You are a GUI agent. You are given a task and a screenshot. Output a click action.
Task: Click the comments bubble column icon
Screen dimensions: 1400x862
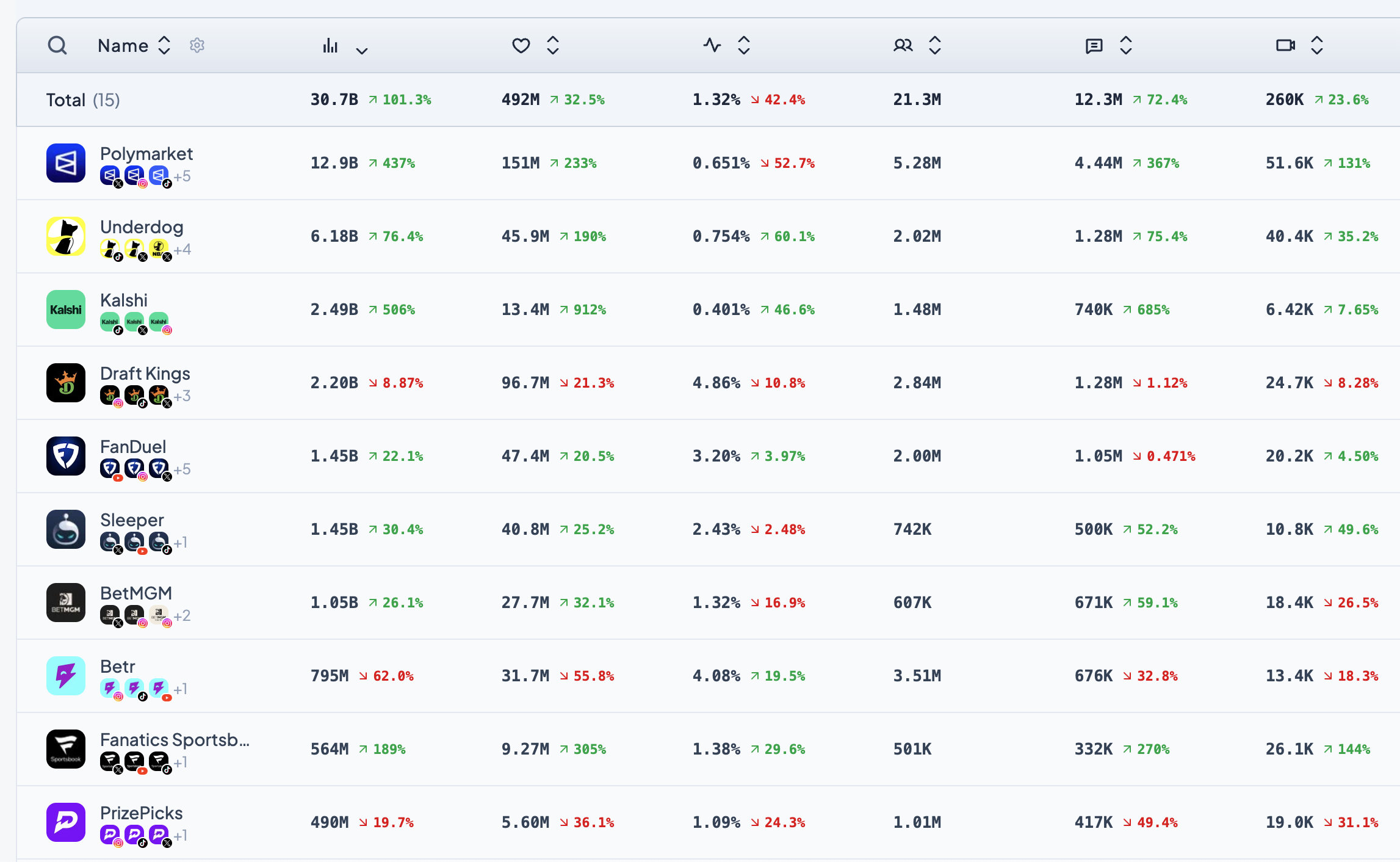point(1094,46)
